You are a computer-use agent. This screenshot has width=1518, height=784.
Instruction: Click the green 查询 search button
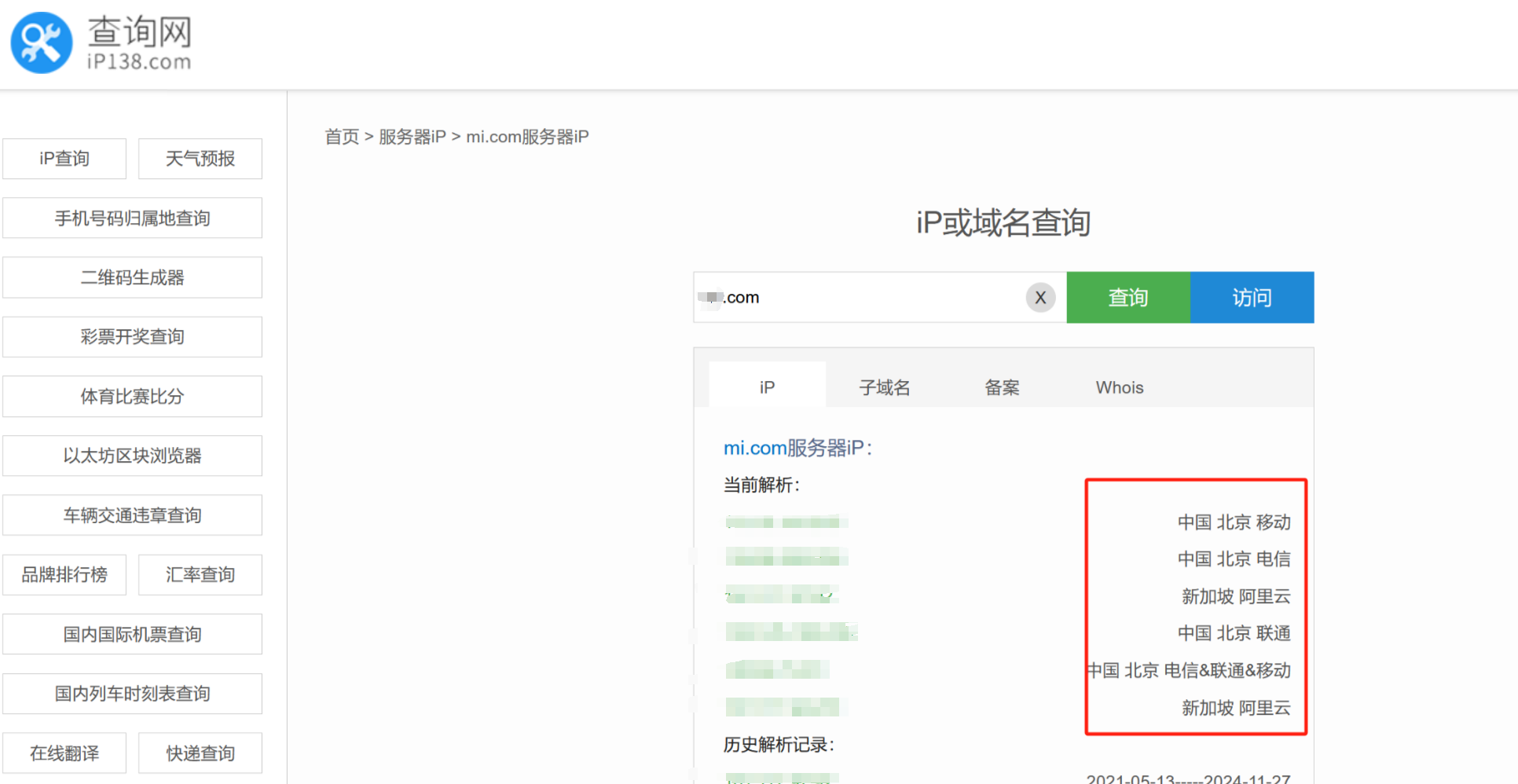1128,298
